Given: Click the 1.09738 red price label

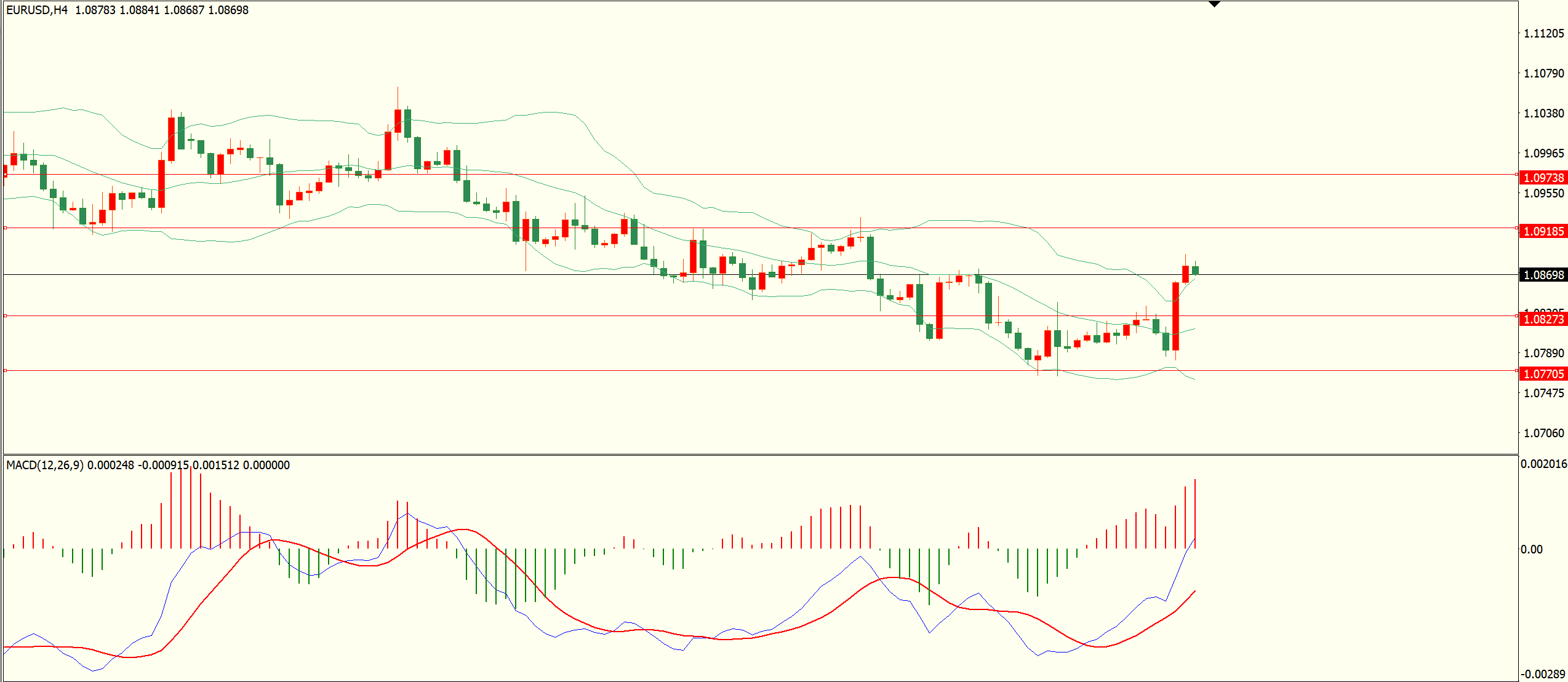Looking at the screenshot, I should (1543, 178).
